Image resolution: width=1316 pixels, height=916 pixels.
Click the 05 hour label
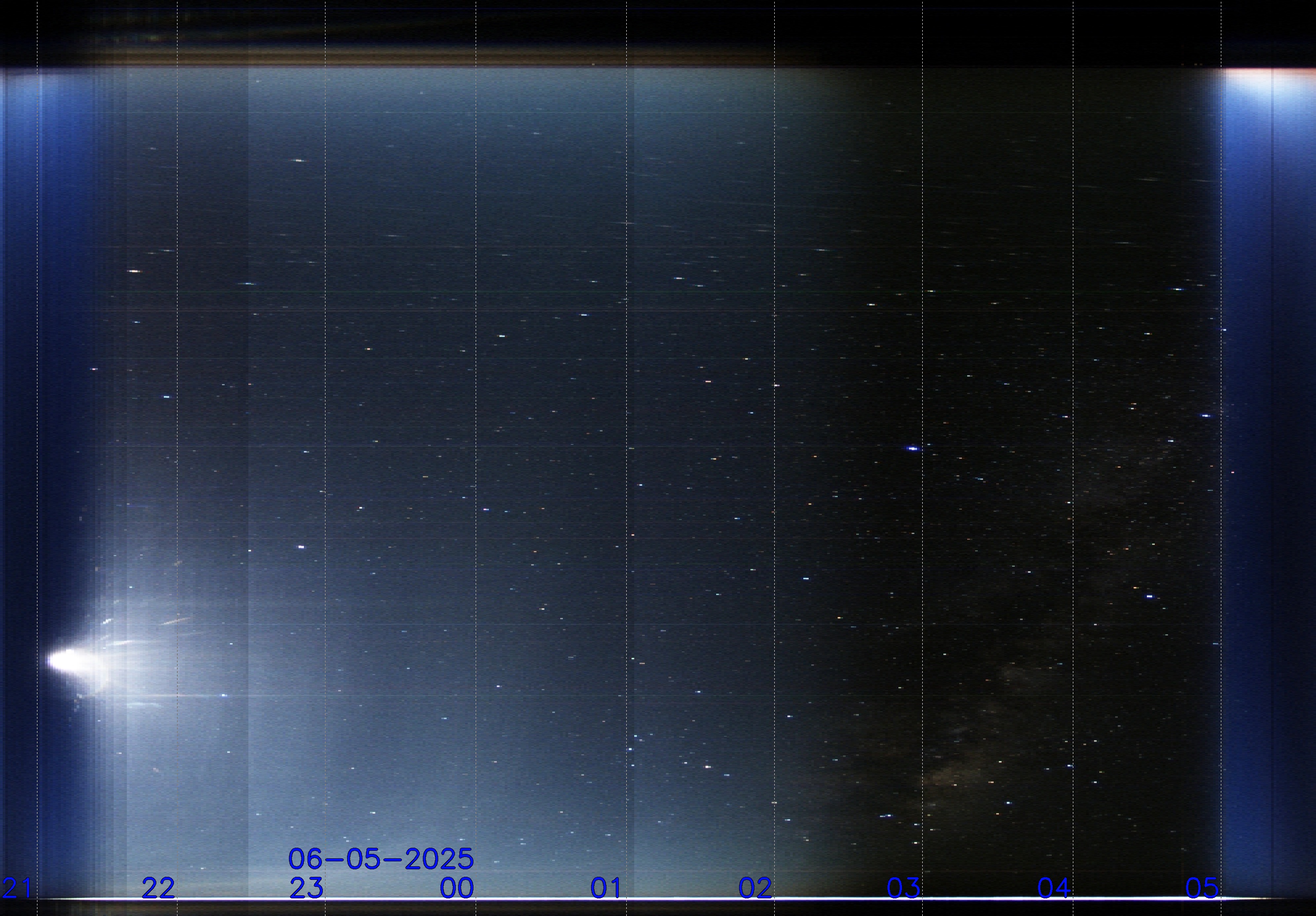(x=1202, y=888)
